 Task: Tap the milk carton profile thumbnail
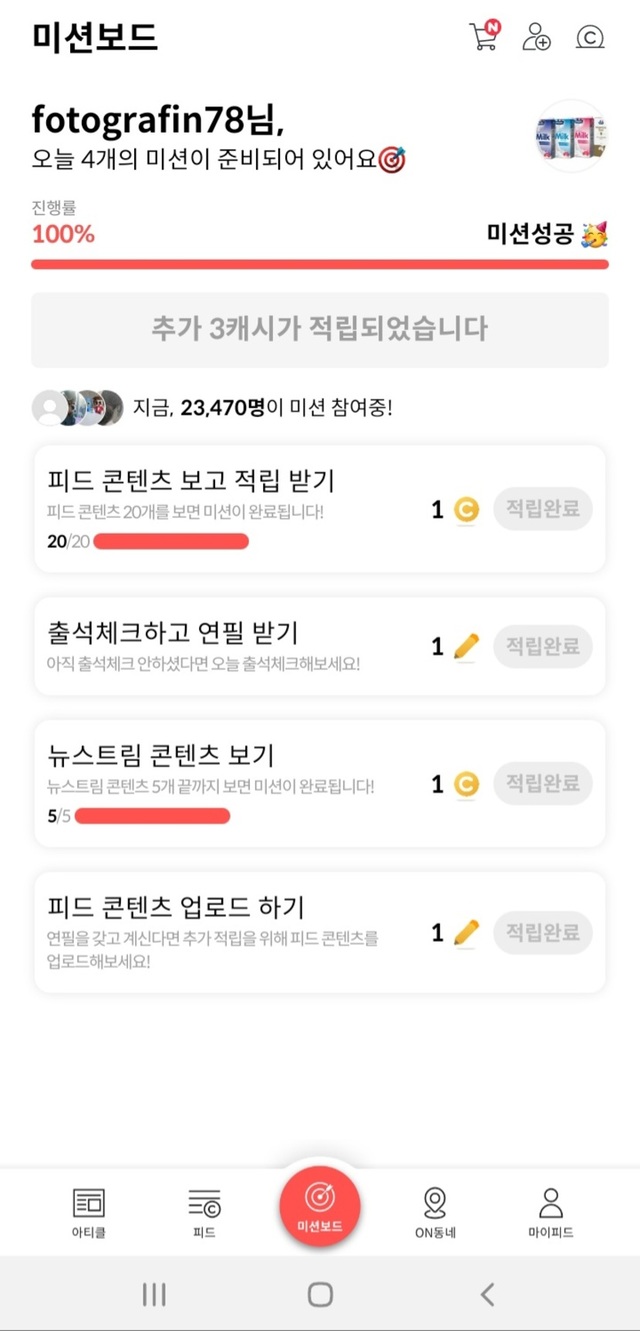click(x=571, y=137)
